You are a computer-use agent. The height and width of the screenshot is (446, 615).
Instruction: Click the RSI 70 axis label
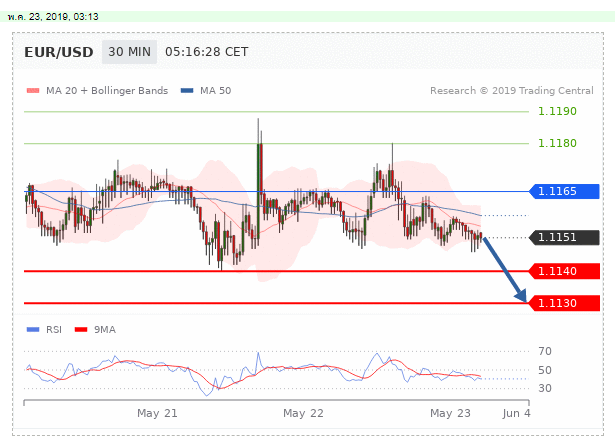pos(545,351)
